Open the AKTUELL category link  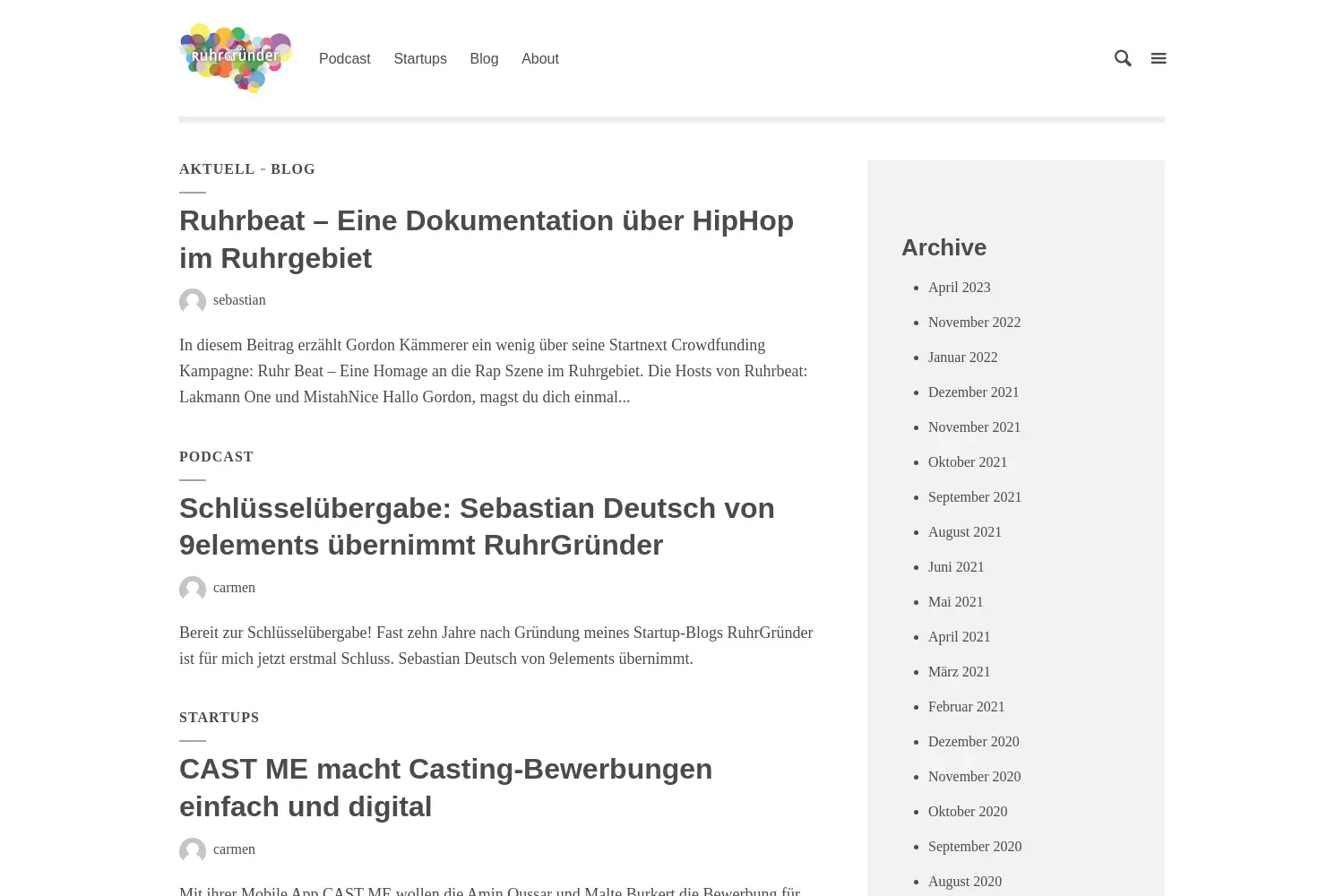click(217, 169)
